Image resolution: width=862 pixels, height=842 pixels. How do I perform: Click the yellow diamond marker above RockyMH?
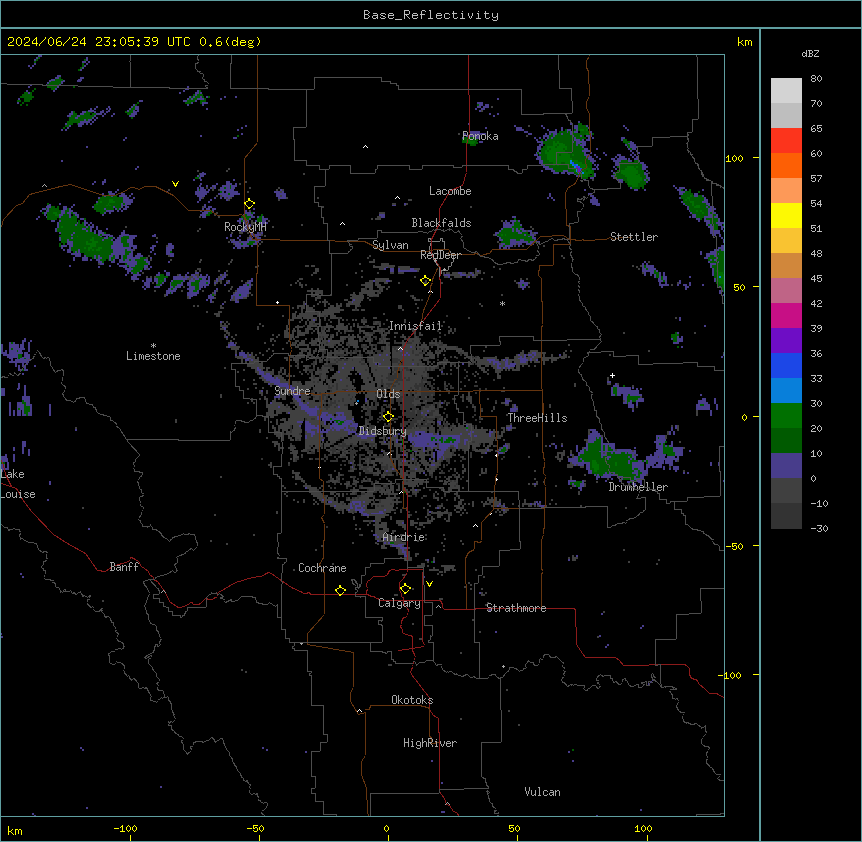(249, 204)
